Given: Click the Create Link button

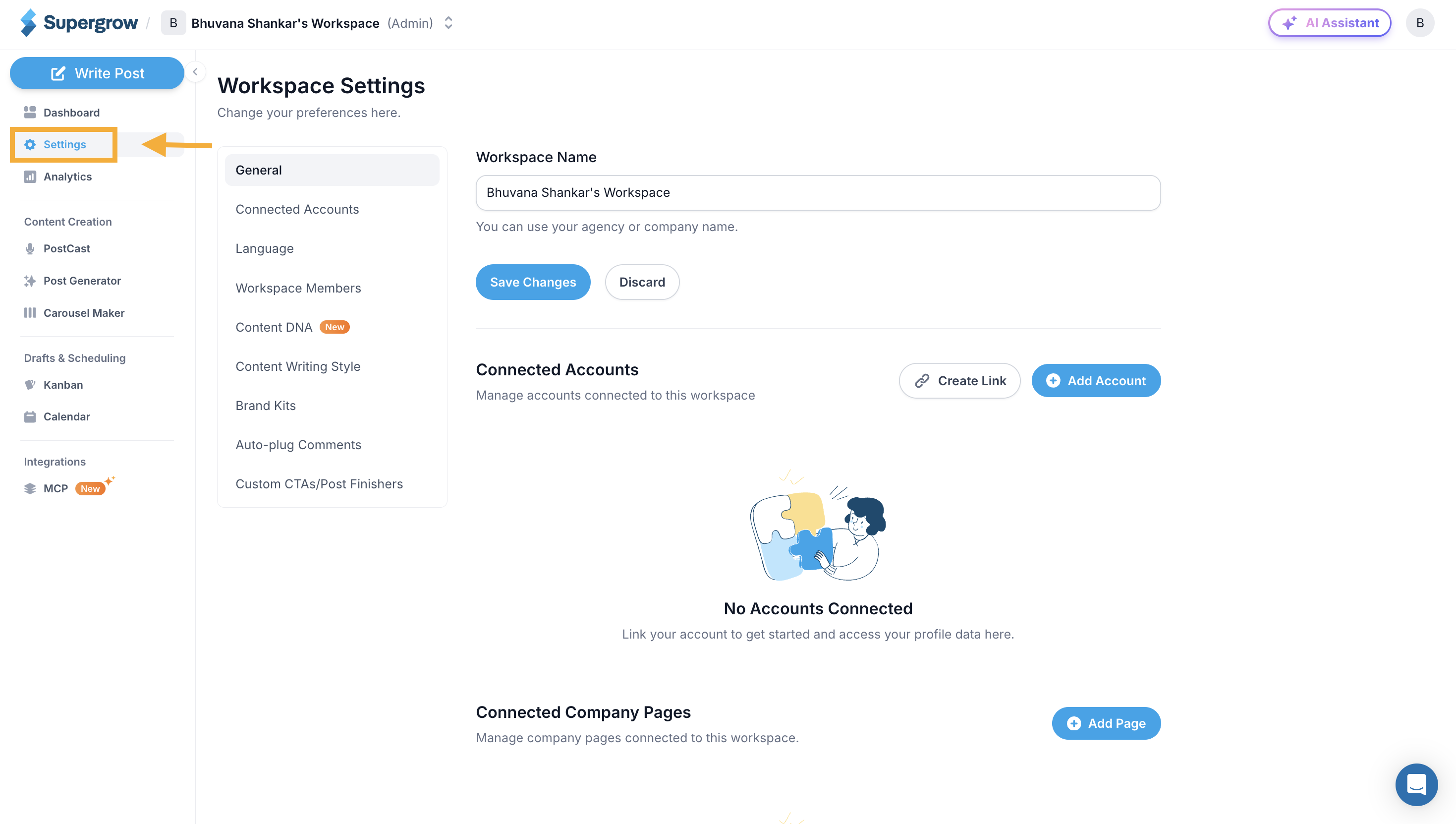Looking at the screenshot, I should click(x=959, y=381).
